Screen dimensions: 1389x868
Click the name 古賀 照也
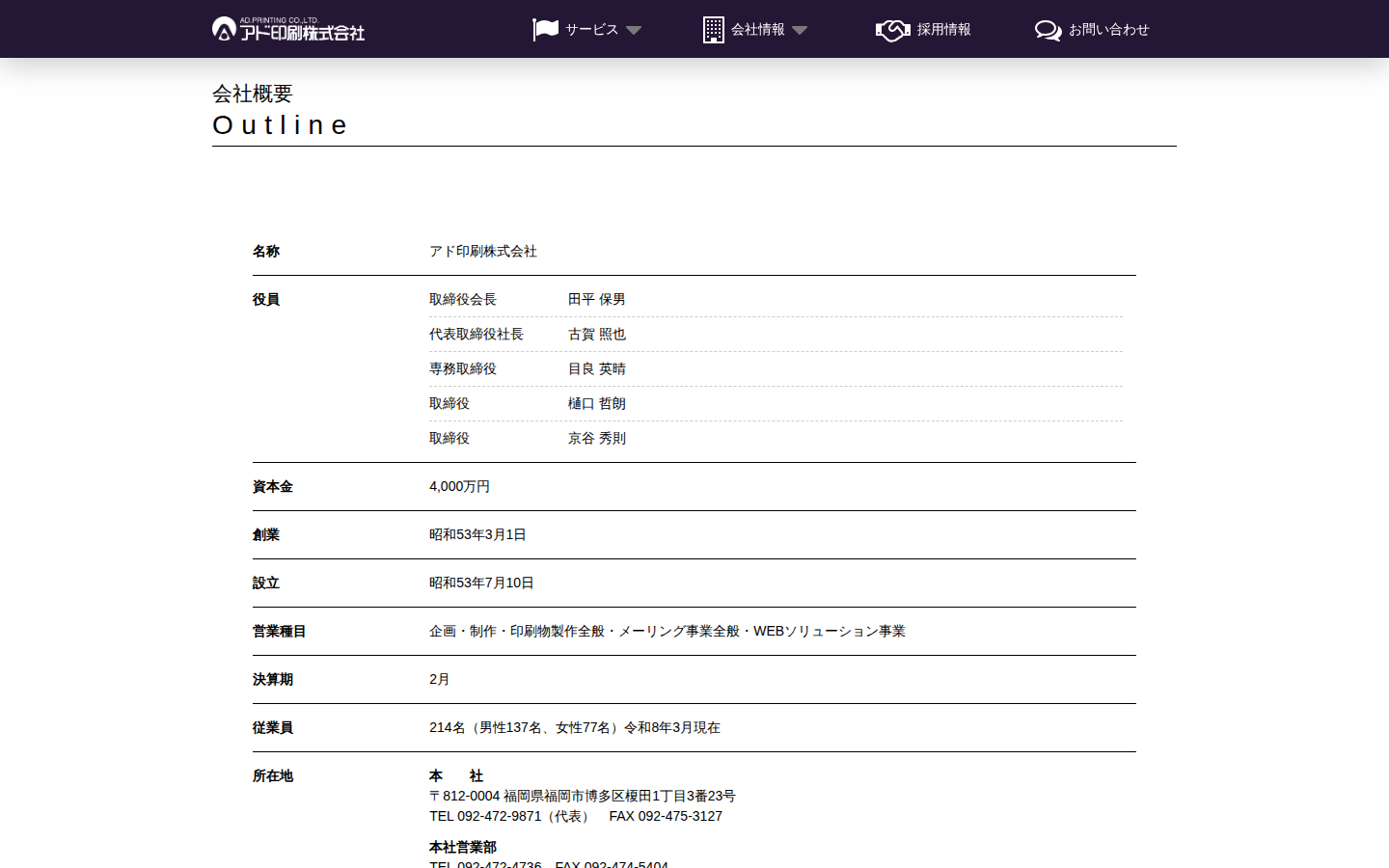click(x=597, y=335)
